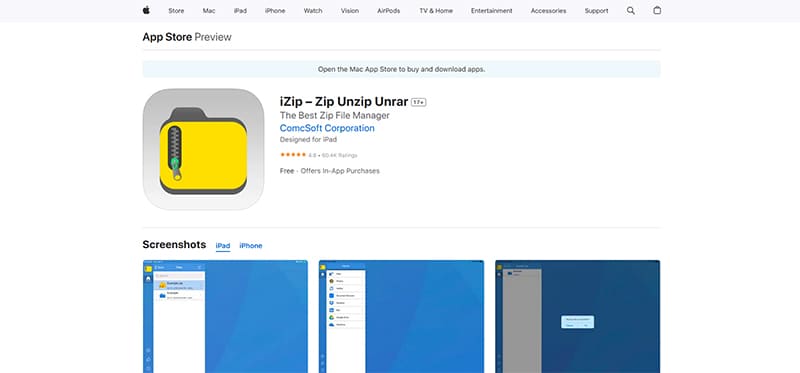Screen dimensions: 800x373
Task: Open the first screenshot showing Example.zip file list
Action: click(x=225, y=316)
